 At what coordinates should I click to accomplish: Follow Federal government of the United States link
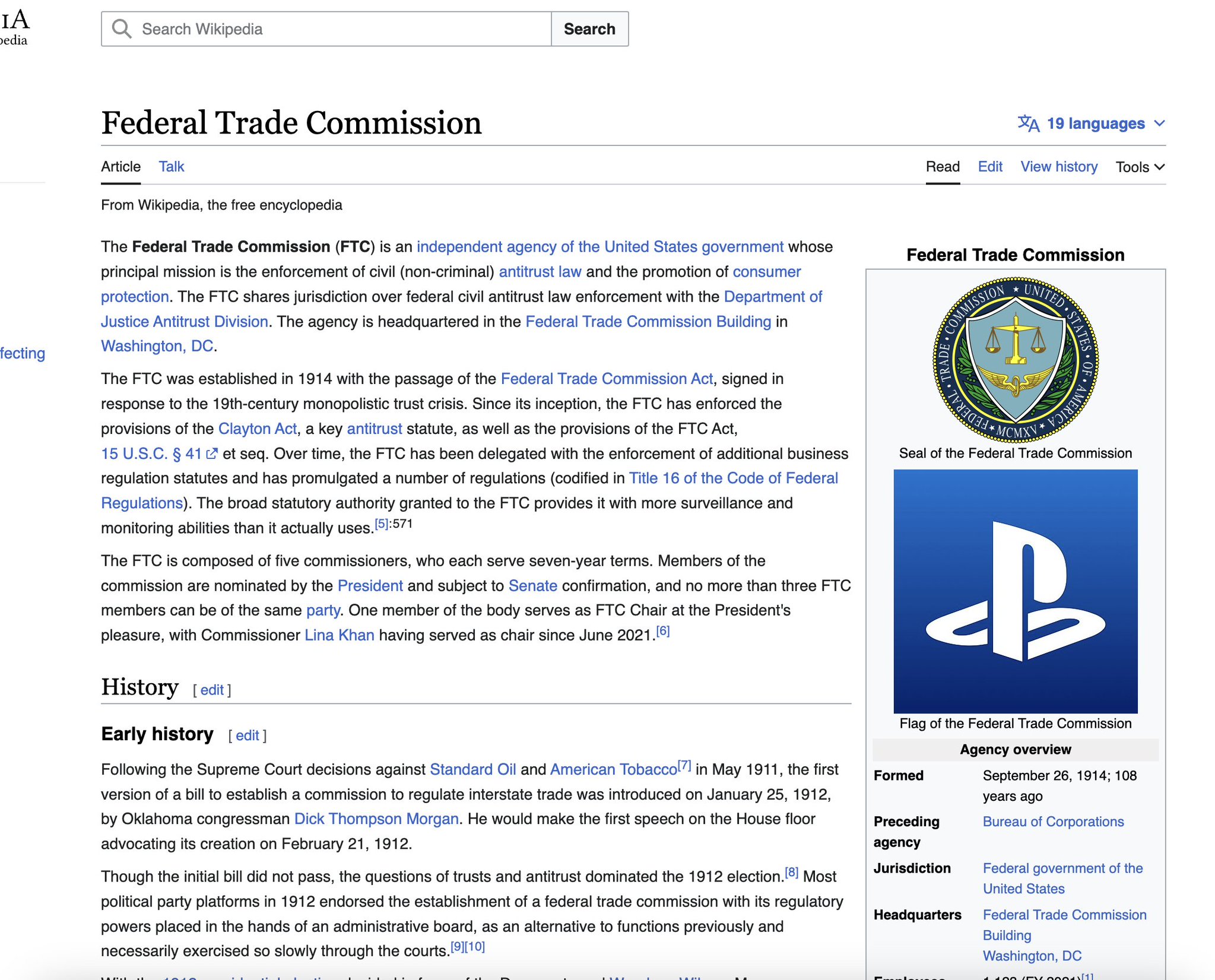pos(1062,878)
